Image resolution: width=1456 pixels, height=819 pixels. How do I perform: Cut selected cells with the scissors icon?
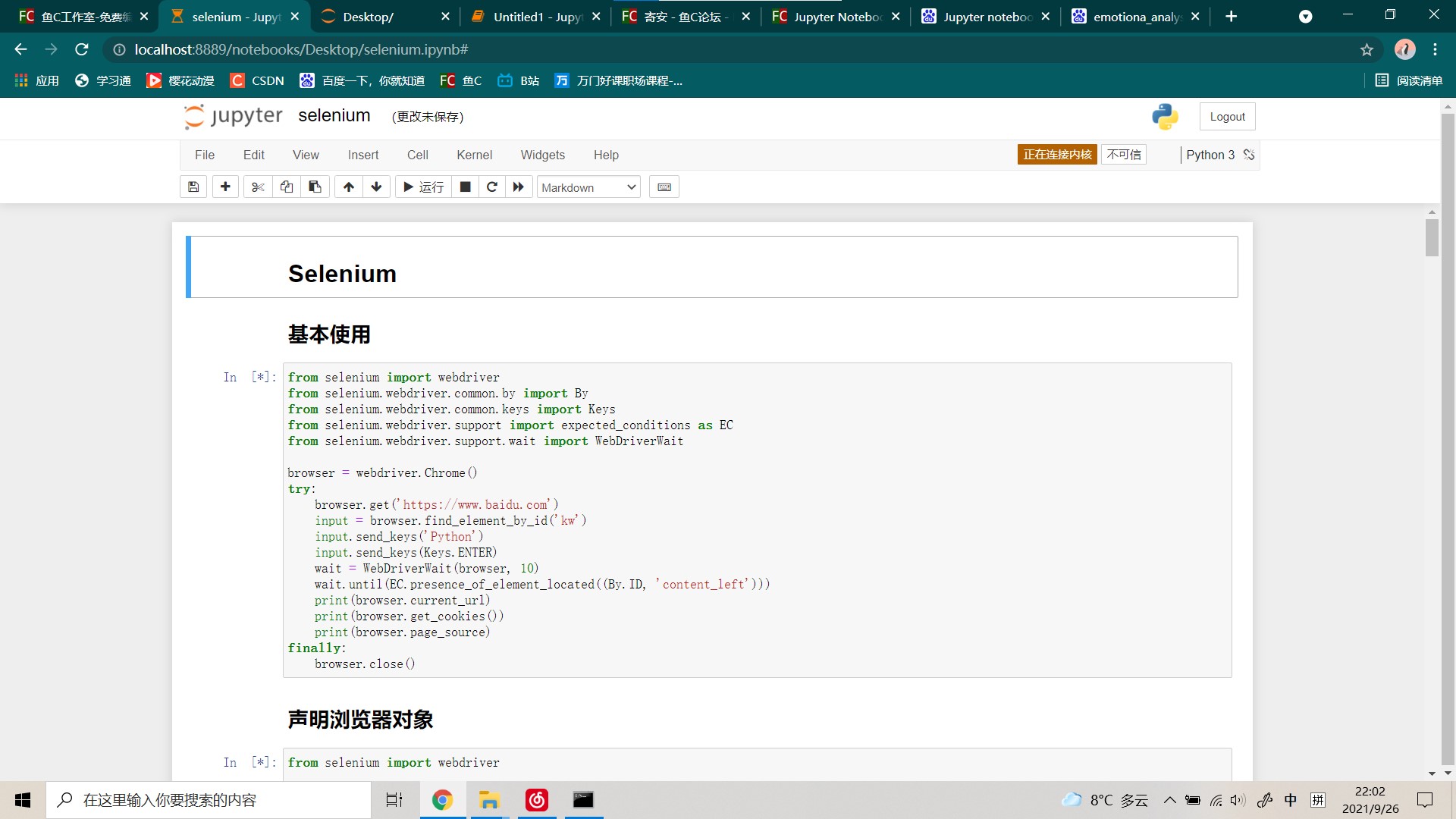(258, 187)
